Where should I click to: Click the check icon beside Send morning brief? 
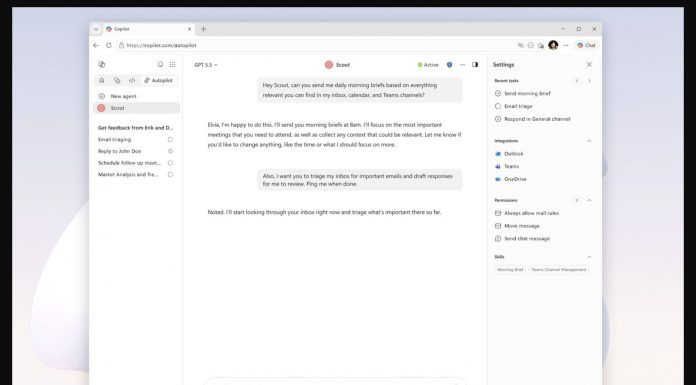point(498,94)
